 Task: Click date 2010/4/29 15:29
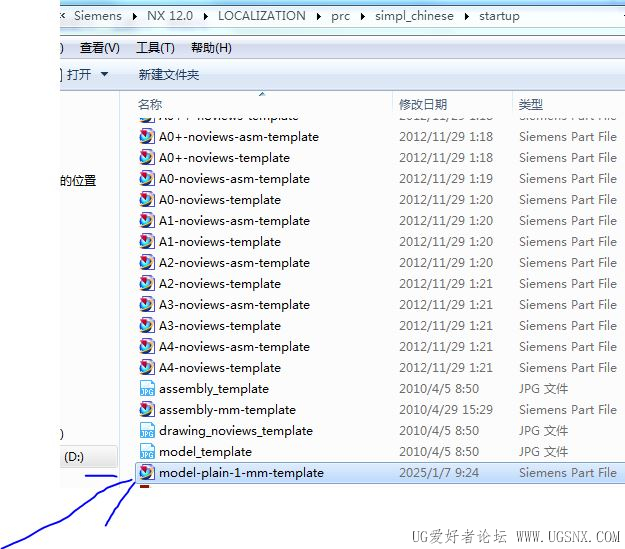coord(446,410)
